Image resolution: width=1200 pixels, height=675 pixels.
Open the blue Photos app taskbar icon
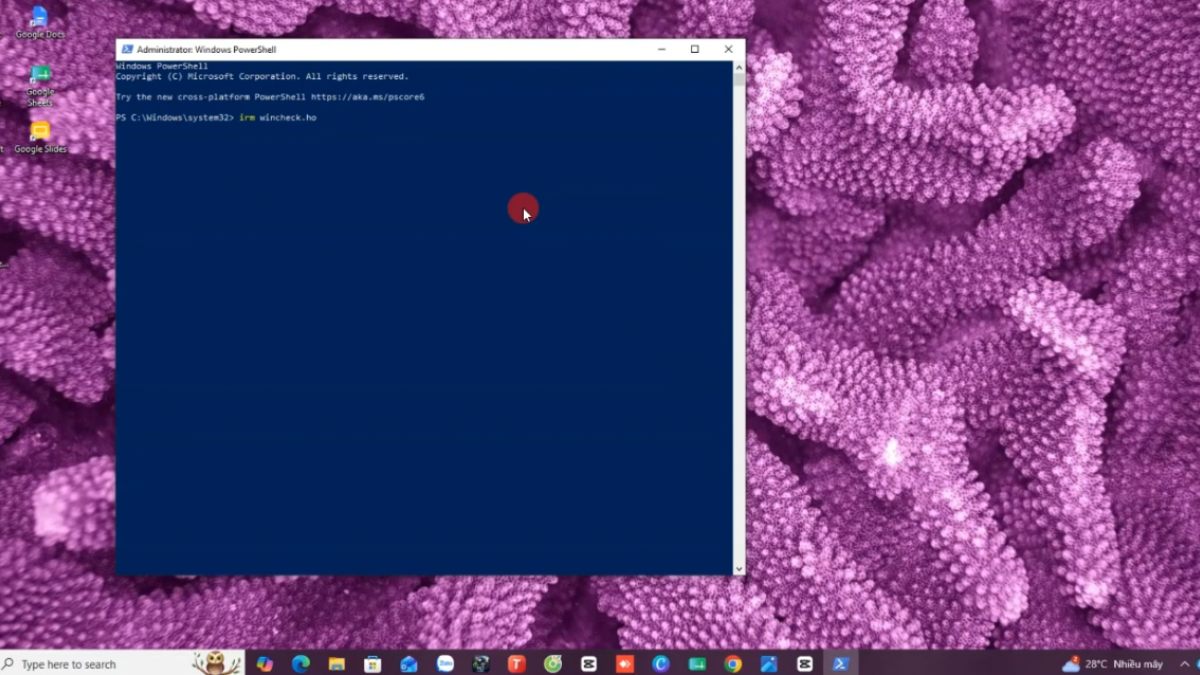(x=769, y=663)
